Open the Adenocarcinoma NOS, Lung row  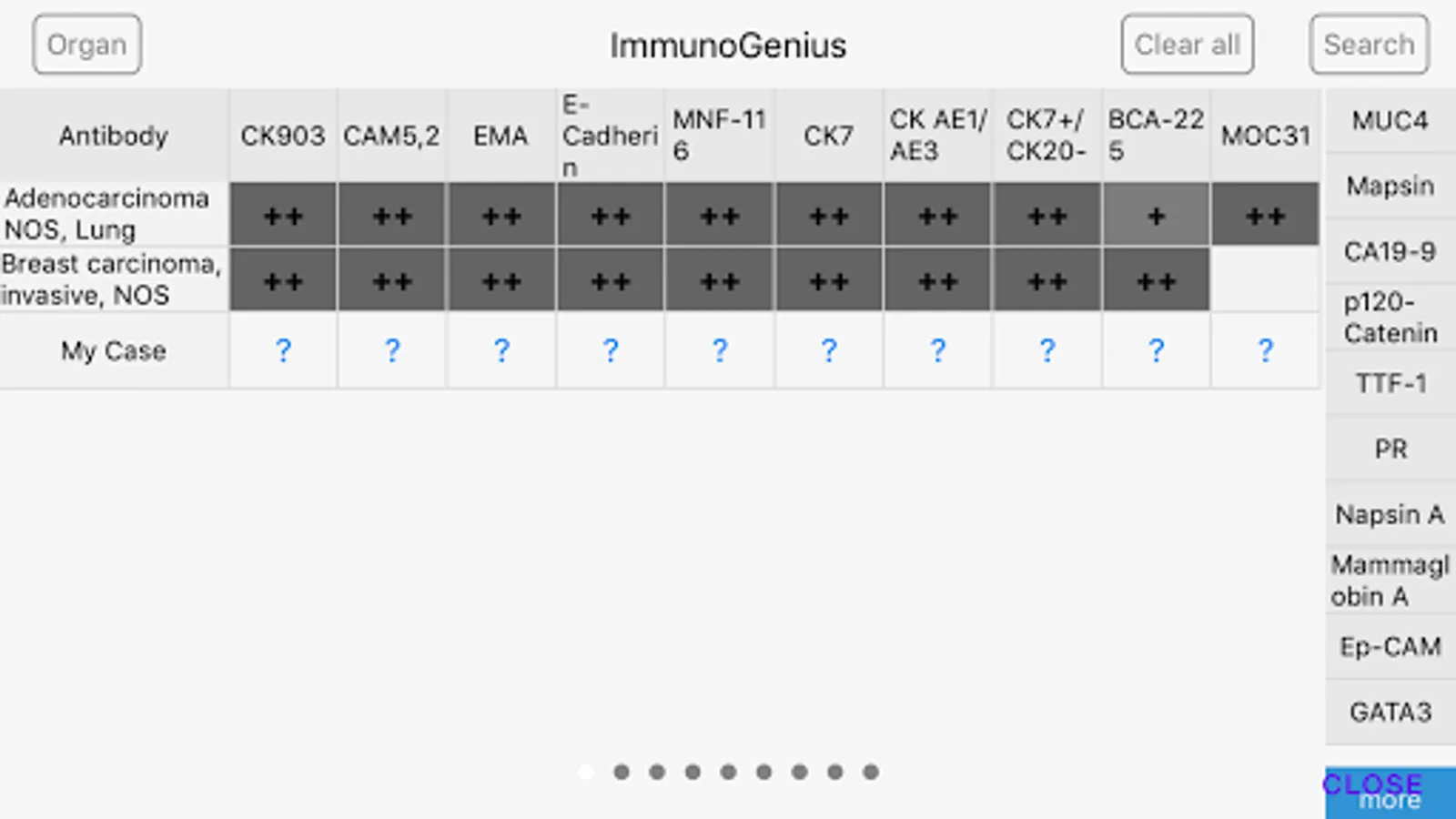pyautogui.click(x=114, y=214)
